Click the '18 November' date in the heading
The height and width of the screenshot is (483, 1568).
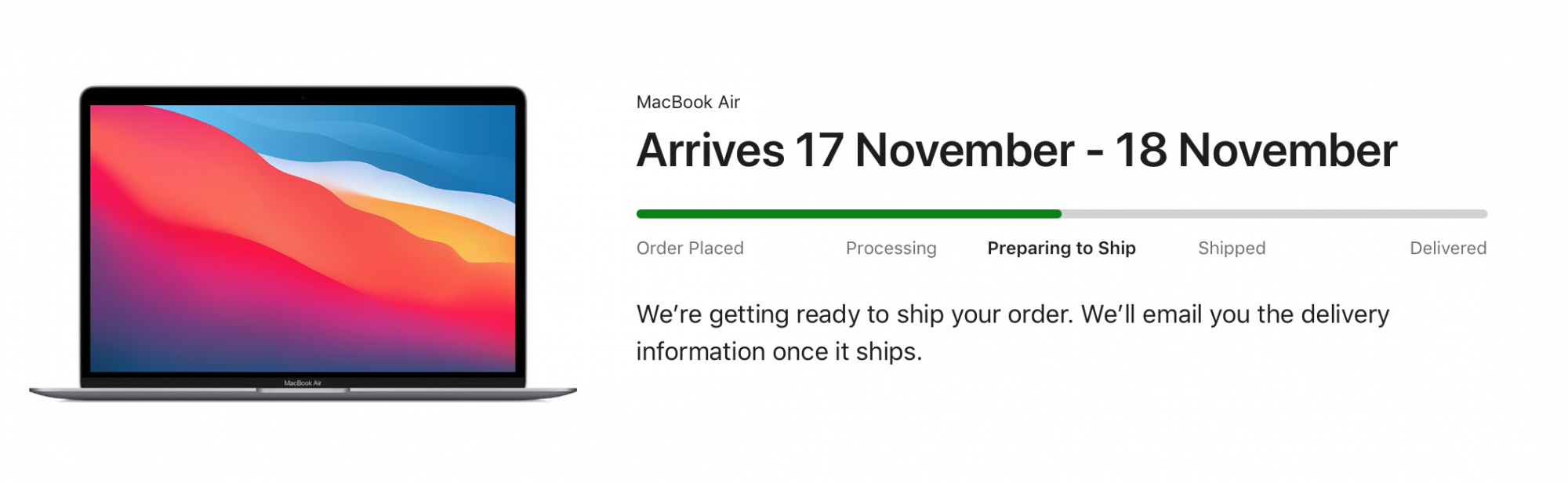pos(1256,151)
